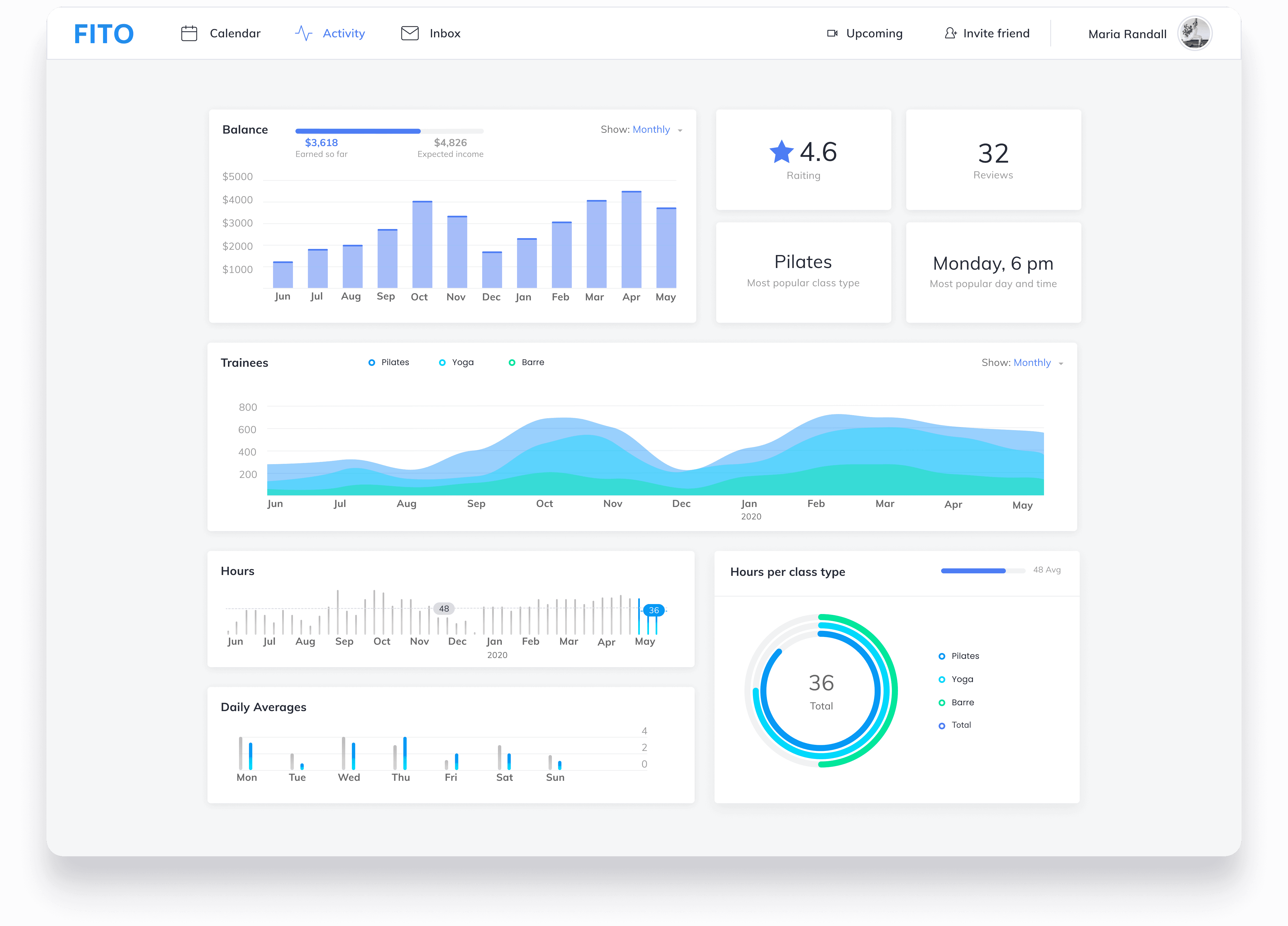Click the Apr bar in Balance chart
This screenshot has width=1288, height=926.
[632, 239]
